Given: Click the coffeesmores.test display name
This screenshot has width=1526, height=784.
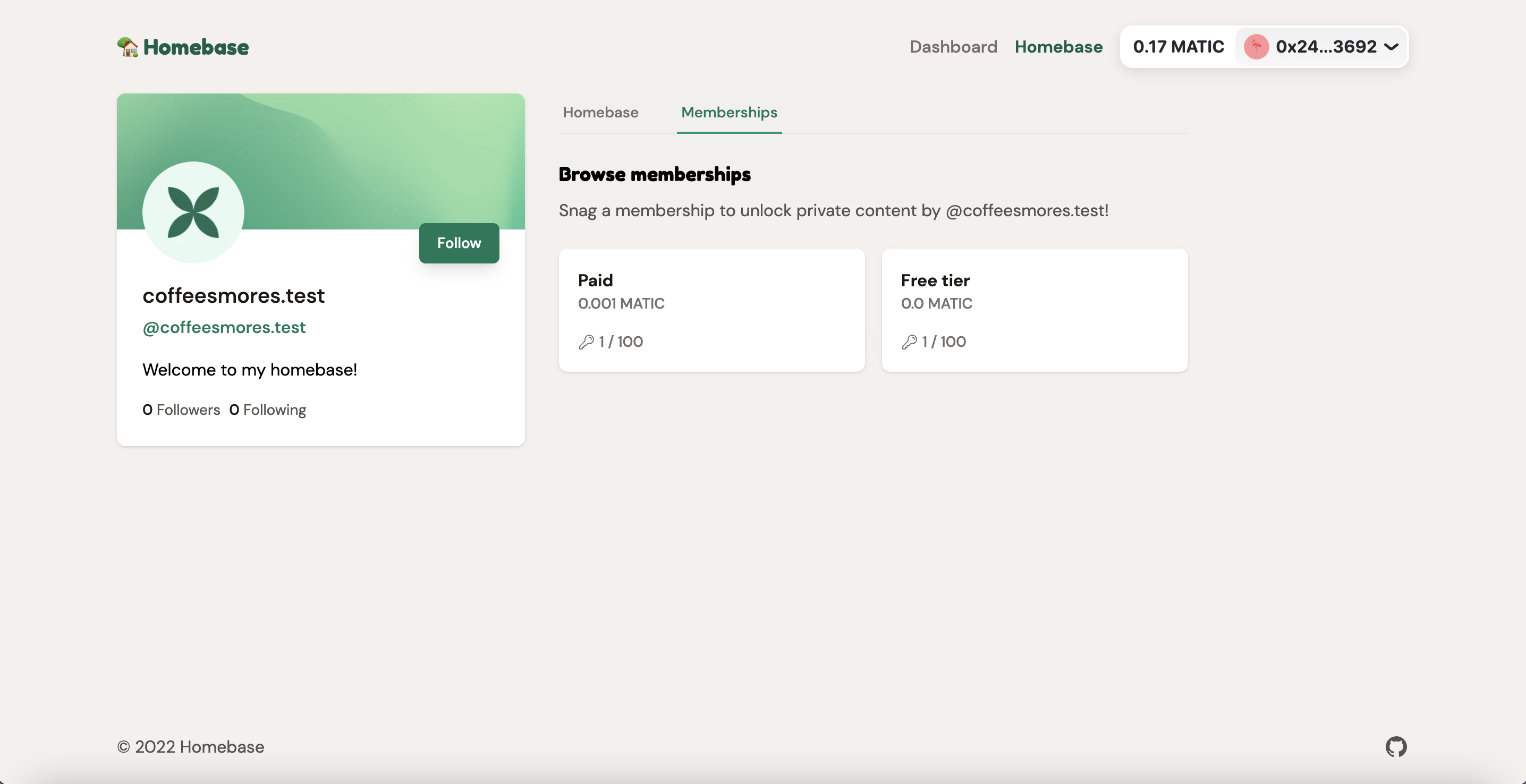Looking at the screenshot, I should 233,295.
